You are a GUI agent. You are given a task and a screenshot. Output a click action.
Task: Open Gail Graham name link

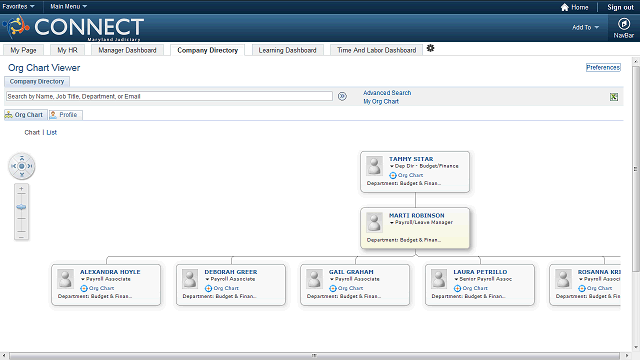tap(351, 272)
